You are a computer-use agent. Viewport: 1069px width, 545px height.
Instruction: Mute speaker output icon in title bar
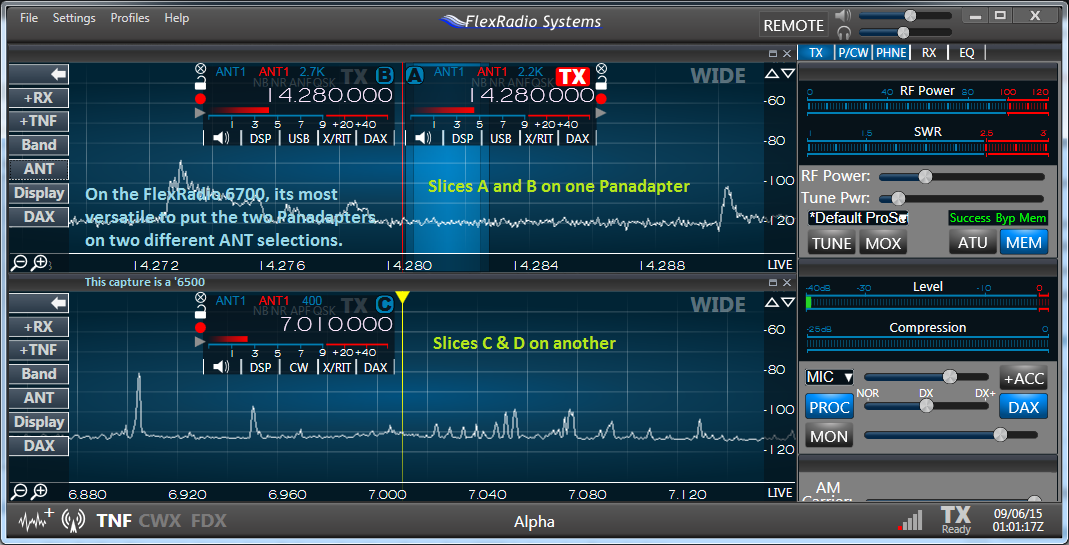pyautogui.click(x=844, y=16)
